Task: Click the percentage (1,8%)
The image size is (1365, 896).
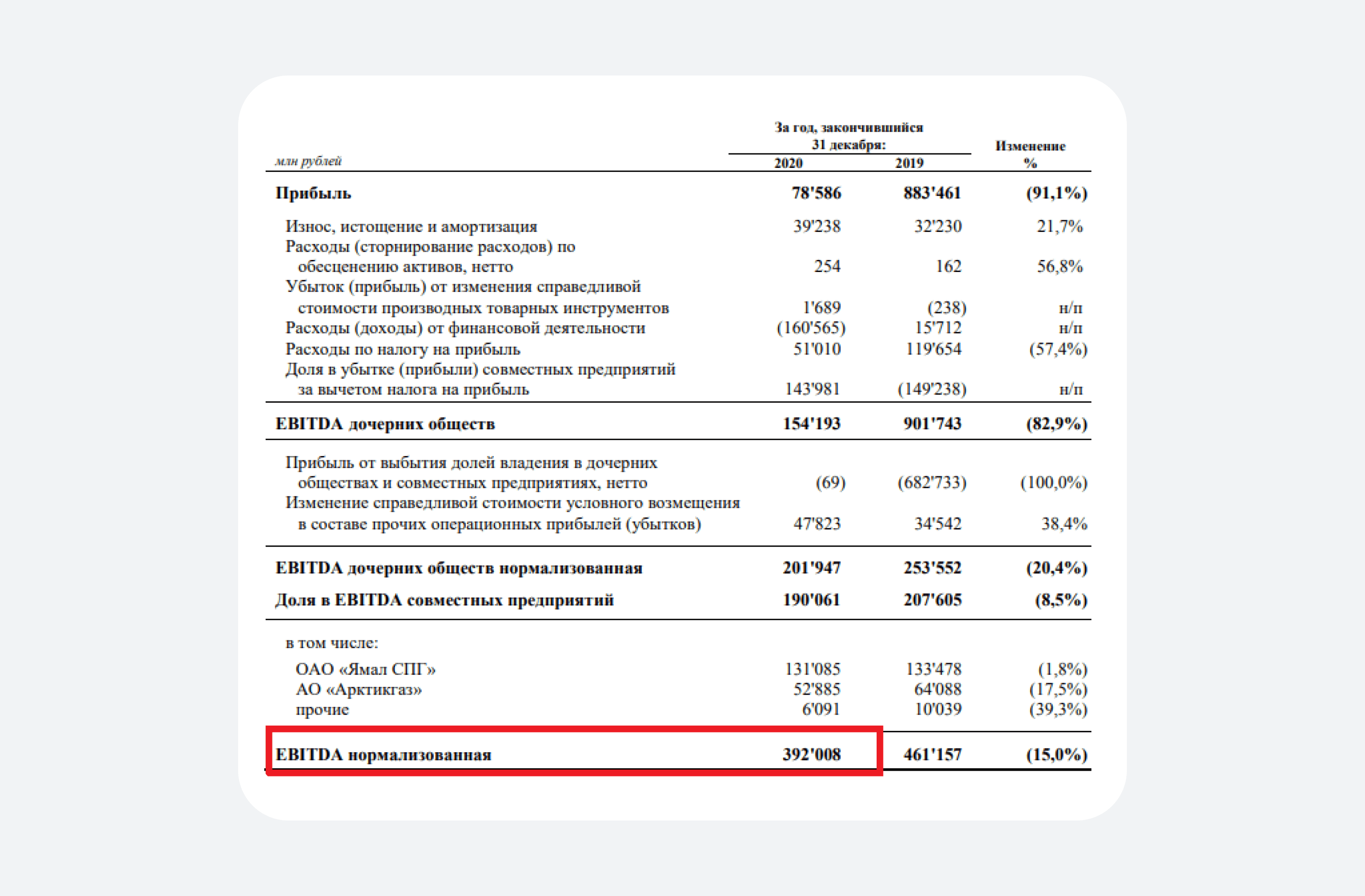Action: tap(1062, 669)
